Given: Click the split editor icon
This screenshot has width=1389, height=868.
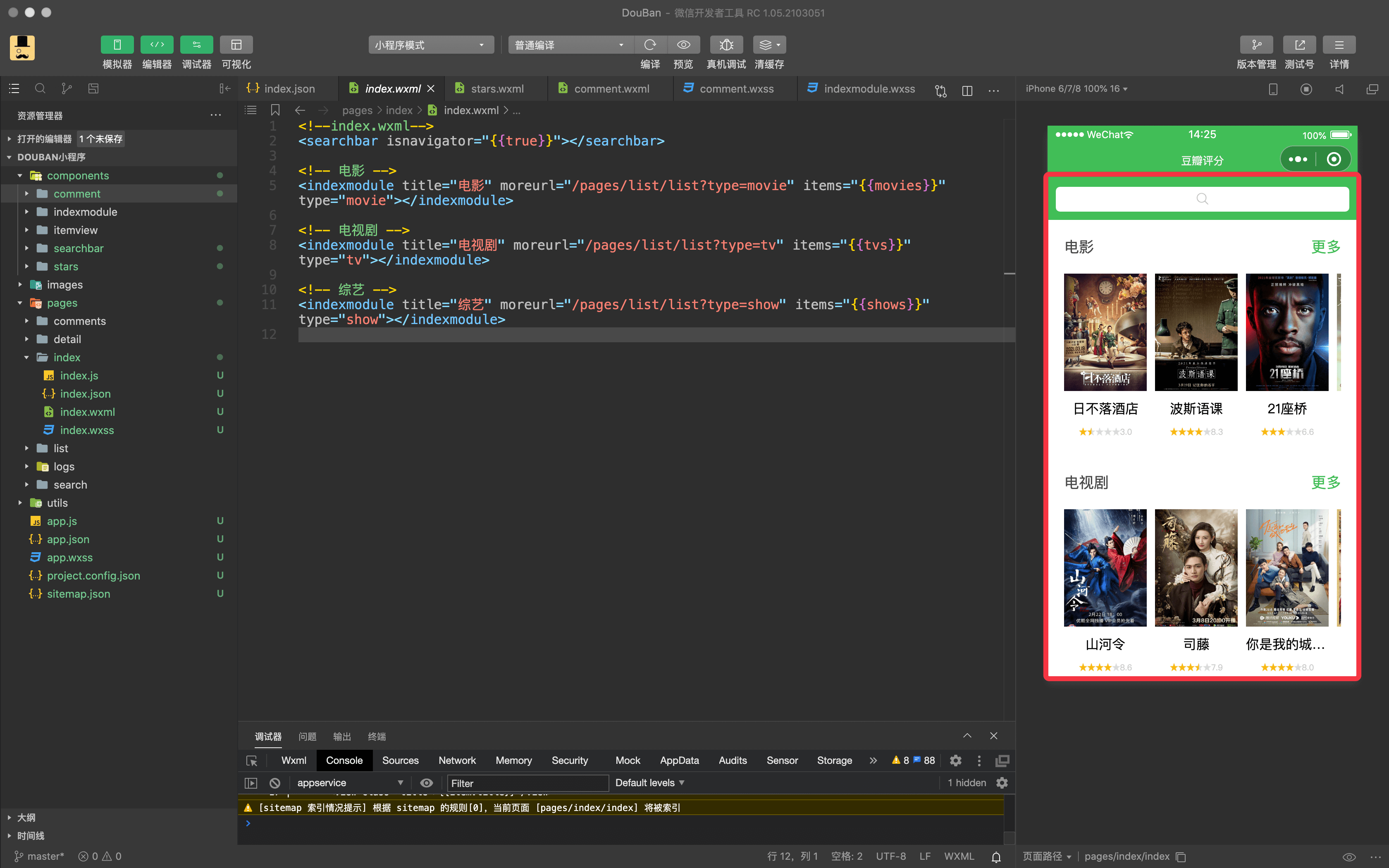Looking at the screenshot, I should tap(967, 90).
